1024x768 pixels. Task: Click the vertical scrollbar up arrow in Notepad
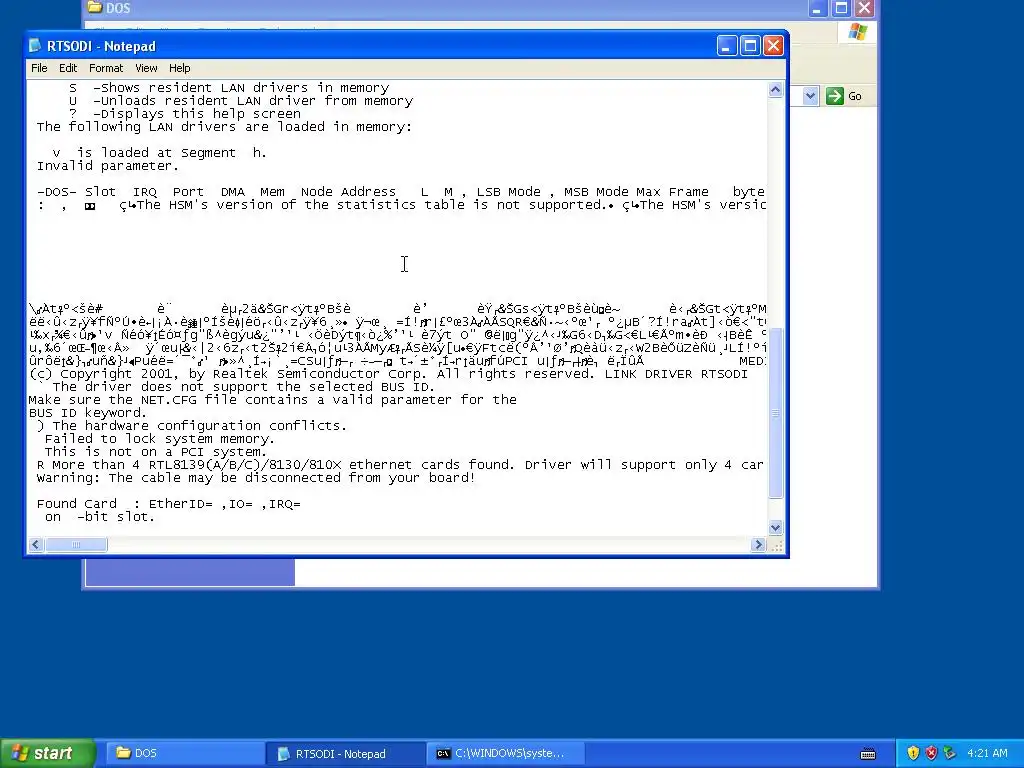point(775,90)
